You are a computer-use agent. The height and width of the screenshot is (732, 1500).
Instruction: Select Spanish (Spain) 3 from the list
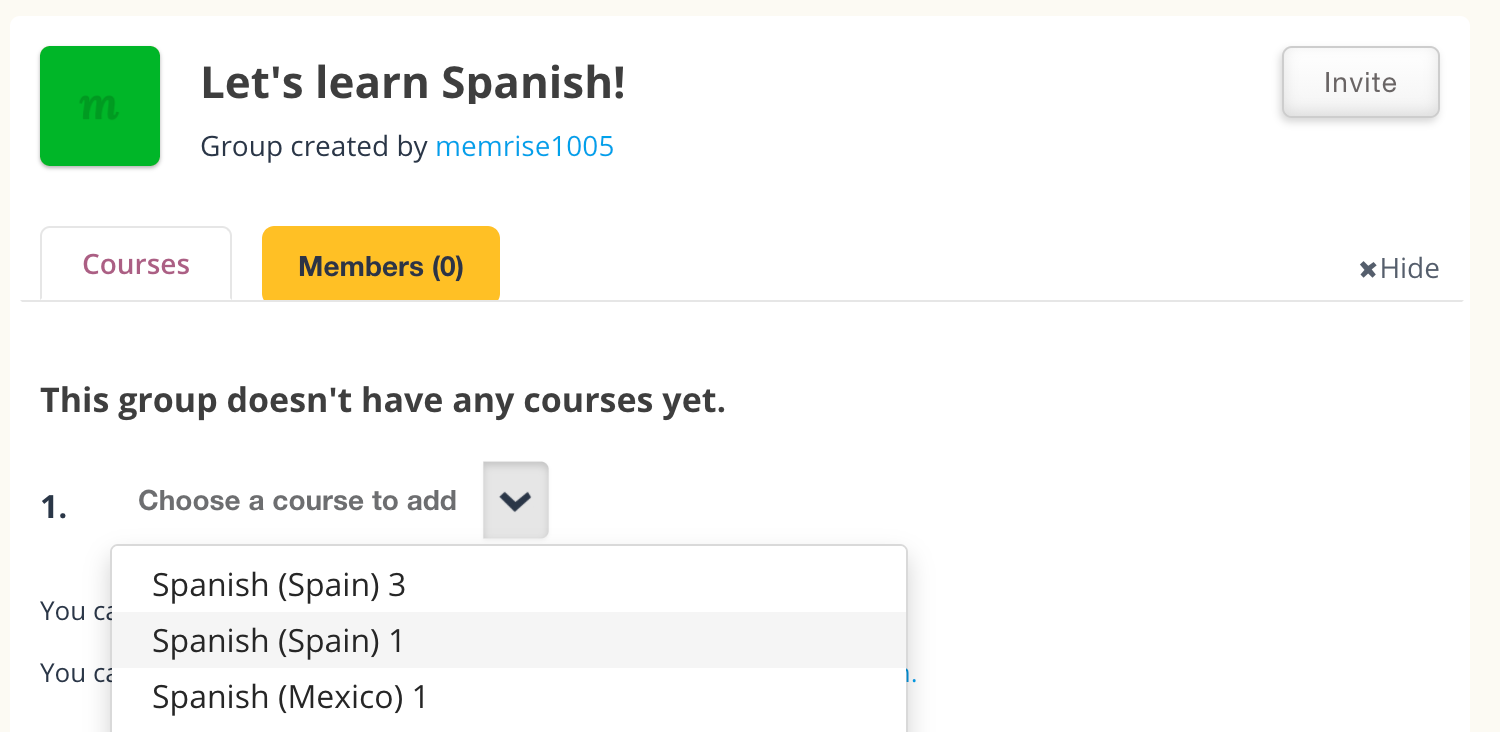point(279,585)
